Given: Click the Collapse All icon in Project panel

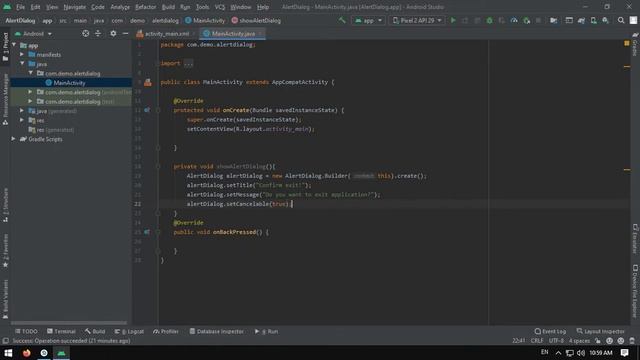Looking at the screenshot, I should coord(98,33).
